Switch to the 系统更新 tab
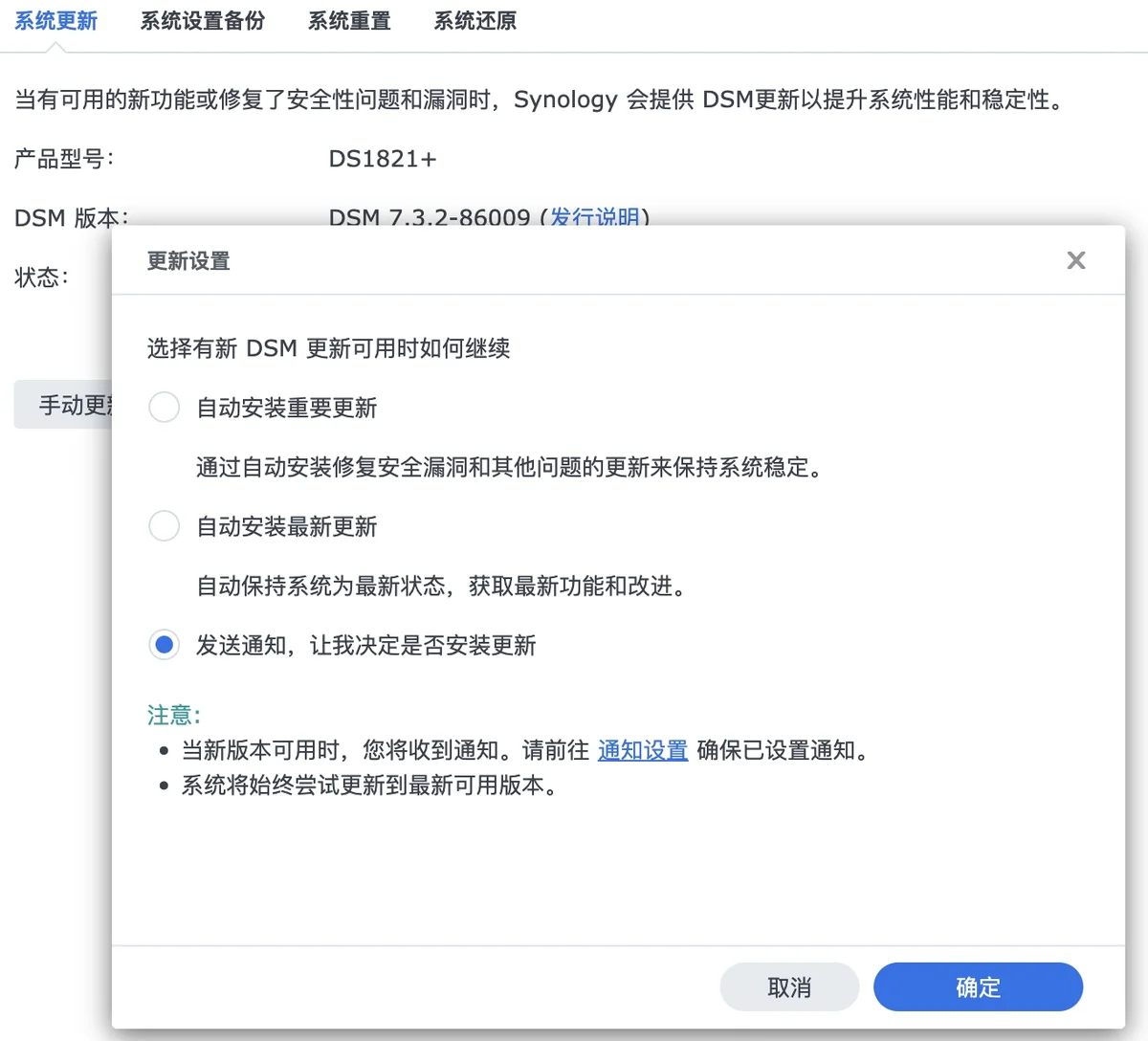1148x1041 pixels. 55,21
